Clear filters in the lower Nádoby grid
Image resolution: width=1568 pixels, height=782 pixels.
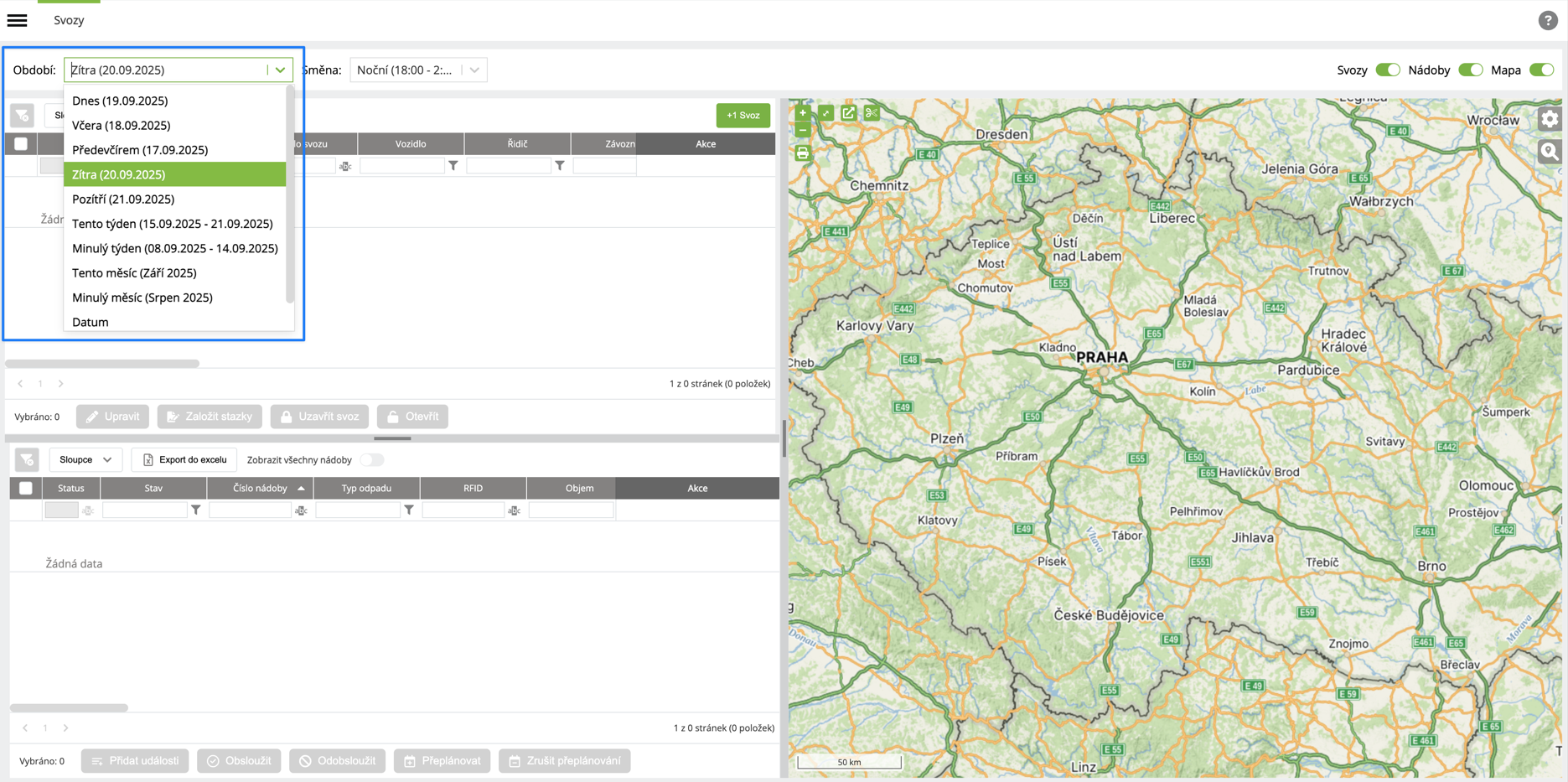click(x=27, y=459)
